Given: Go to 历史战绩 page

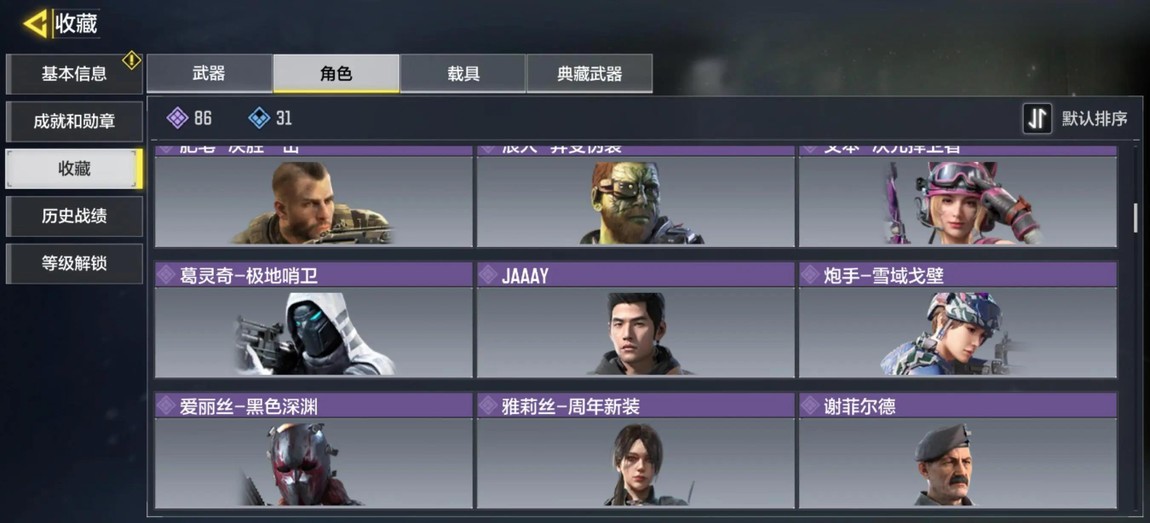Looking at the screenshot, I should [74, 216].
